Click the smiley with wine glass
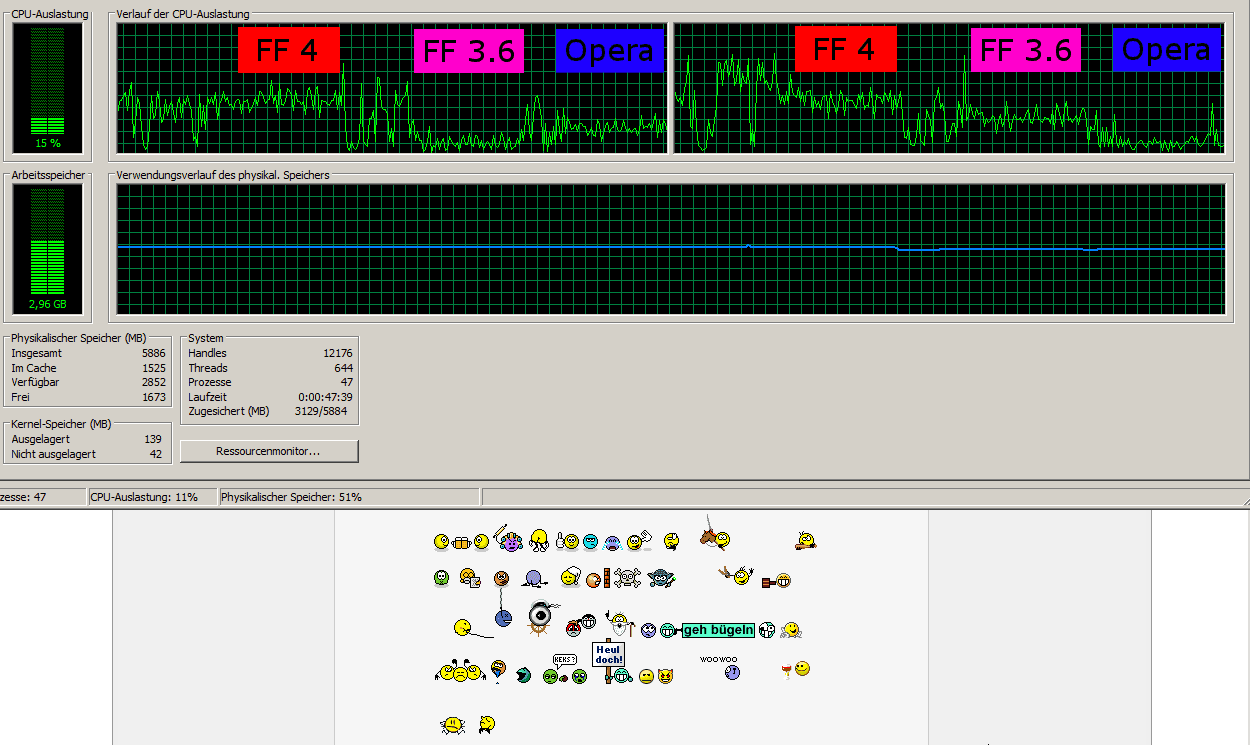Screen dimensions: 1250x745 [796, 670]
